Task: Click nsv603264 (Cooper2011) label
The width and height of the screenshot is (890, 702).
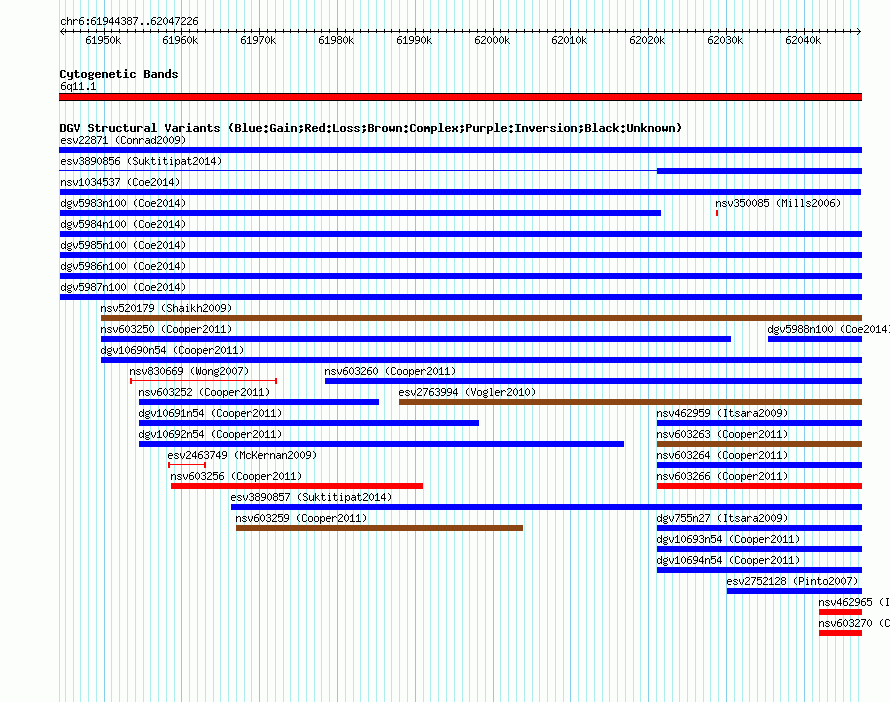Action: click(x=722, y=455)
